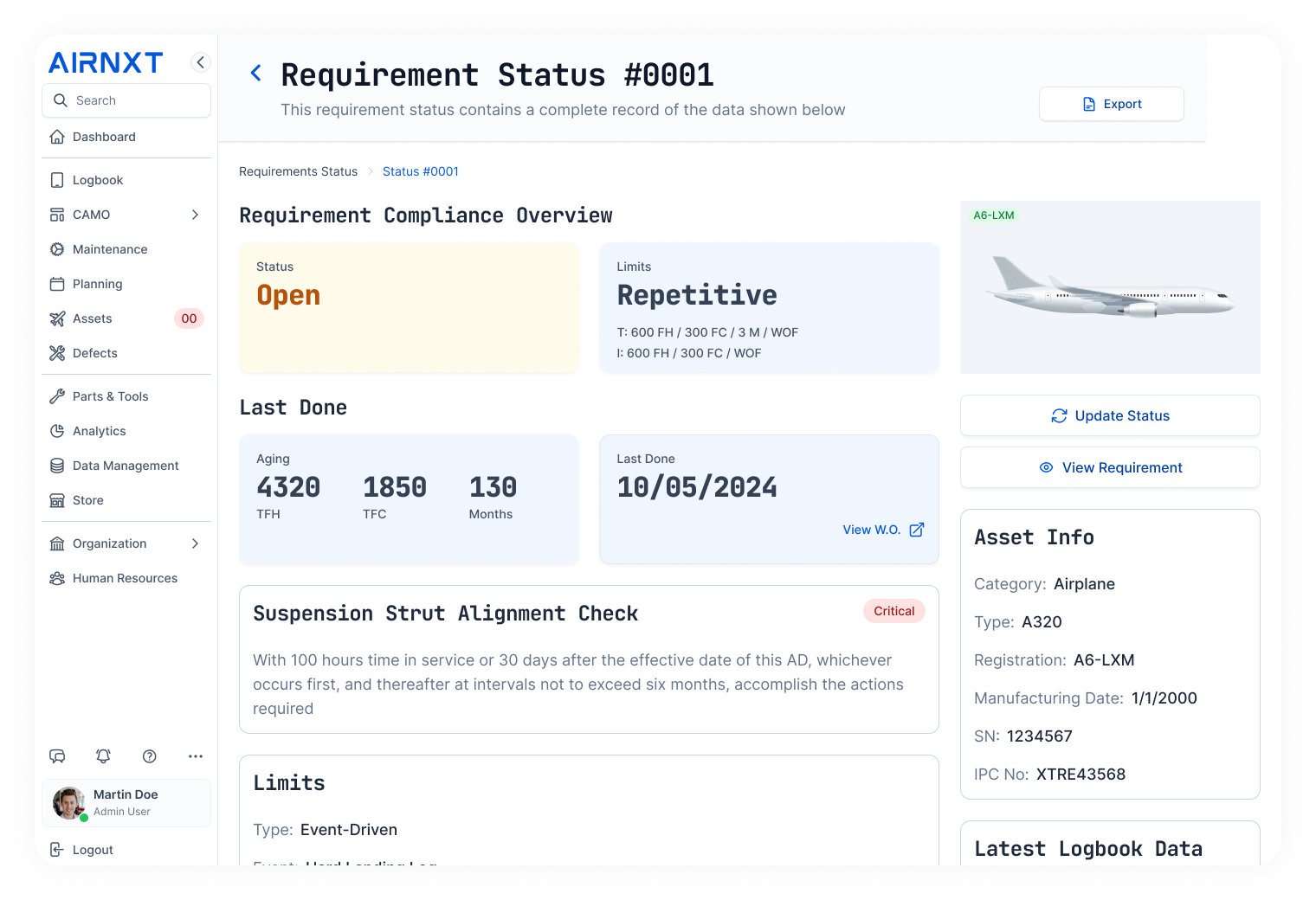The image size is (1316, 900).
Task: Export the requirement status record
Action: pos(1111,104)
